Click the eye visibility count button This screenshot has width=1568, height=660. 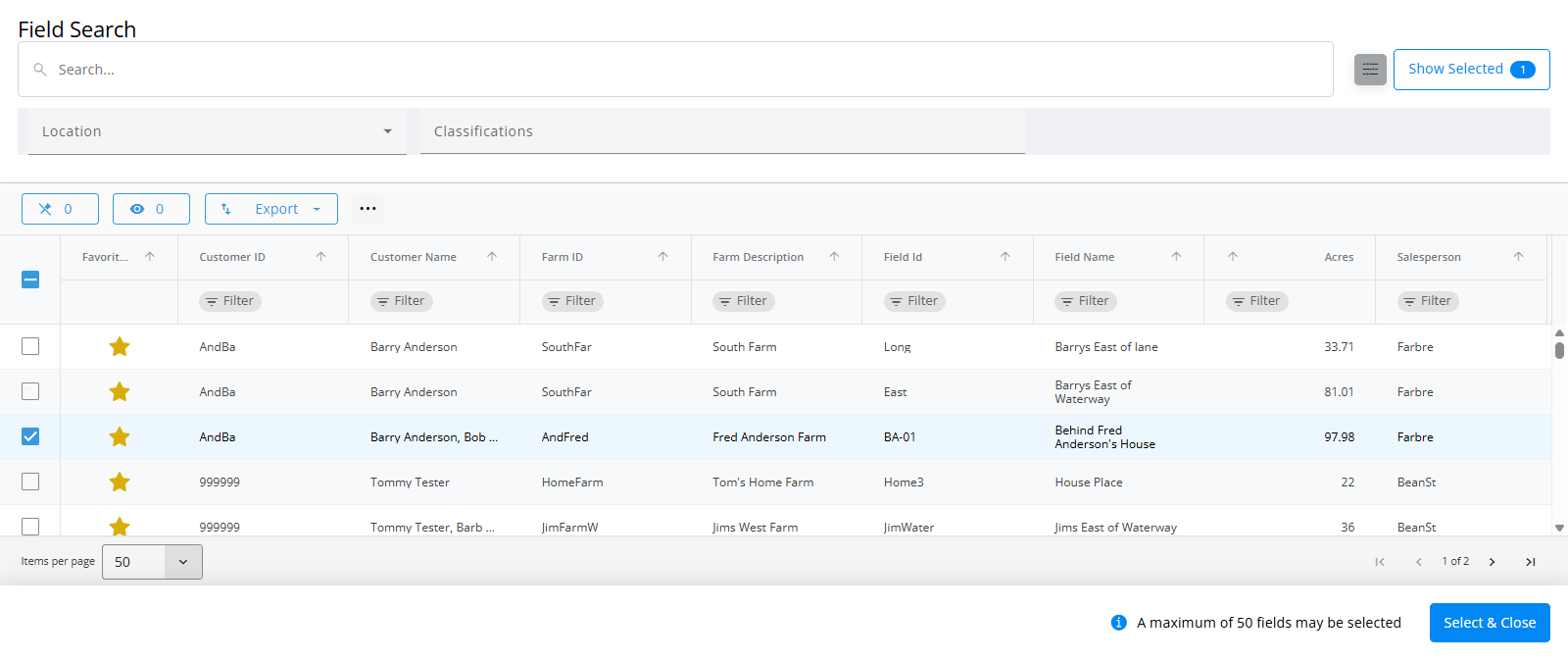click(151, 209)
